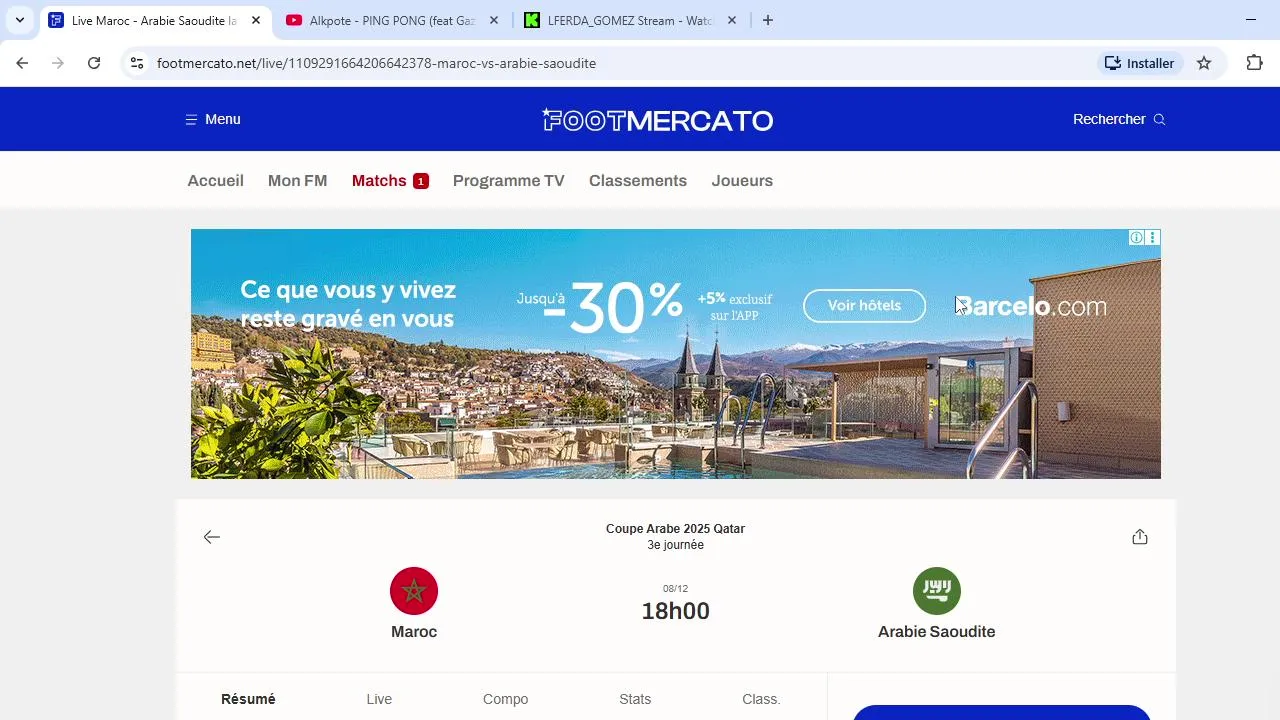The image size is (1280, 720).
Task: Click the URL address field
Action: point(620,63)
